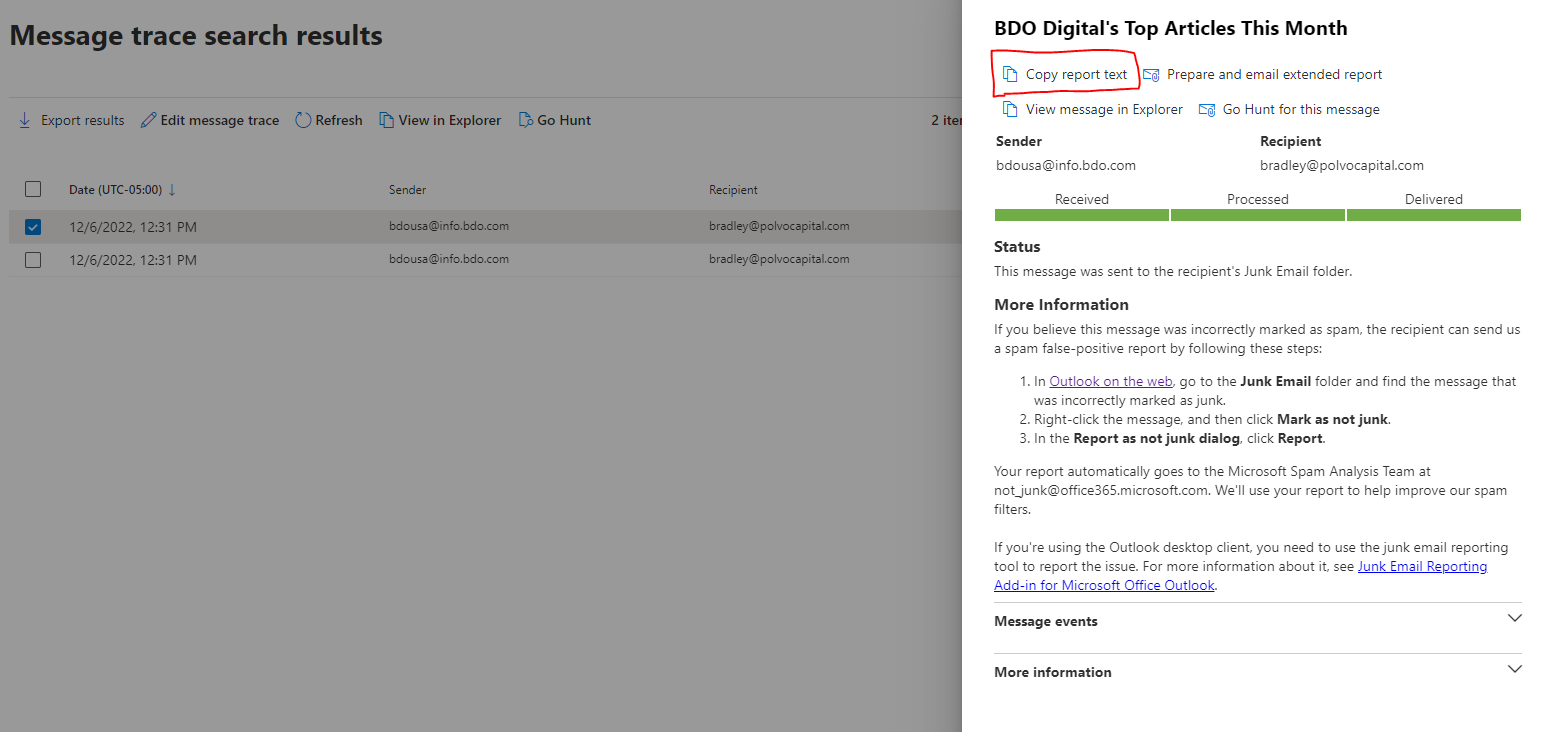Click the Message events section label
Viewport: 1543px width, 732px height.
pyautogui.click(x=1046, y=621)
